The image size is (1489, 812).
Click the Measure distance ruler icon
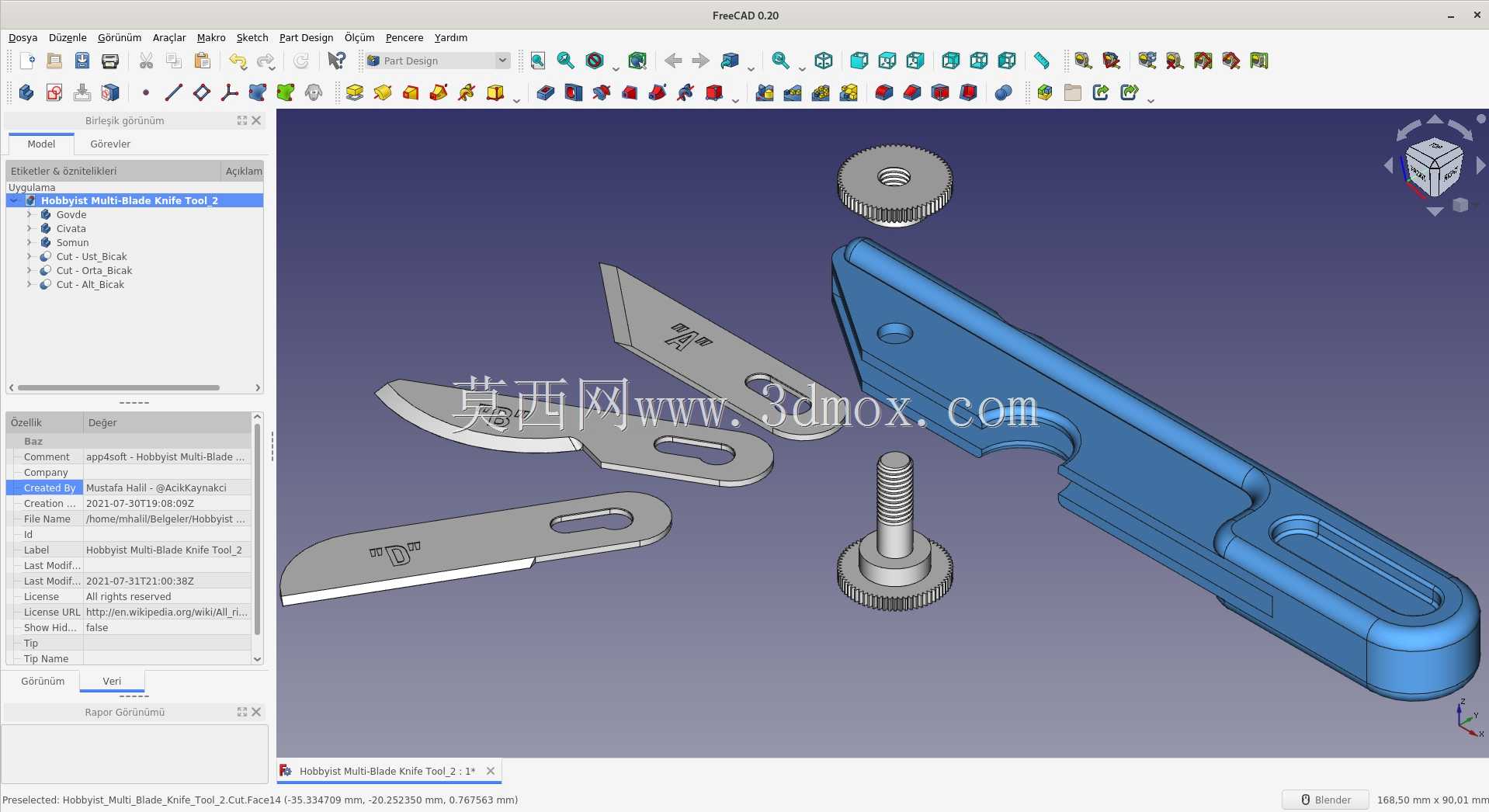[1042, 61]
